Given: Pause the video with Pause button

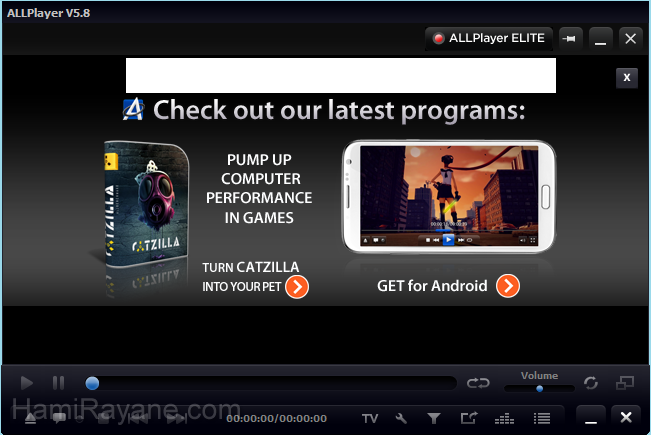Looking at the screenshot, I should [x=59, y=383].
